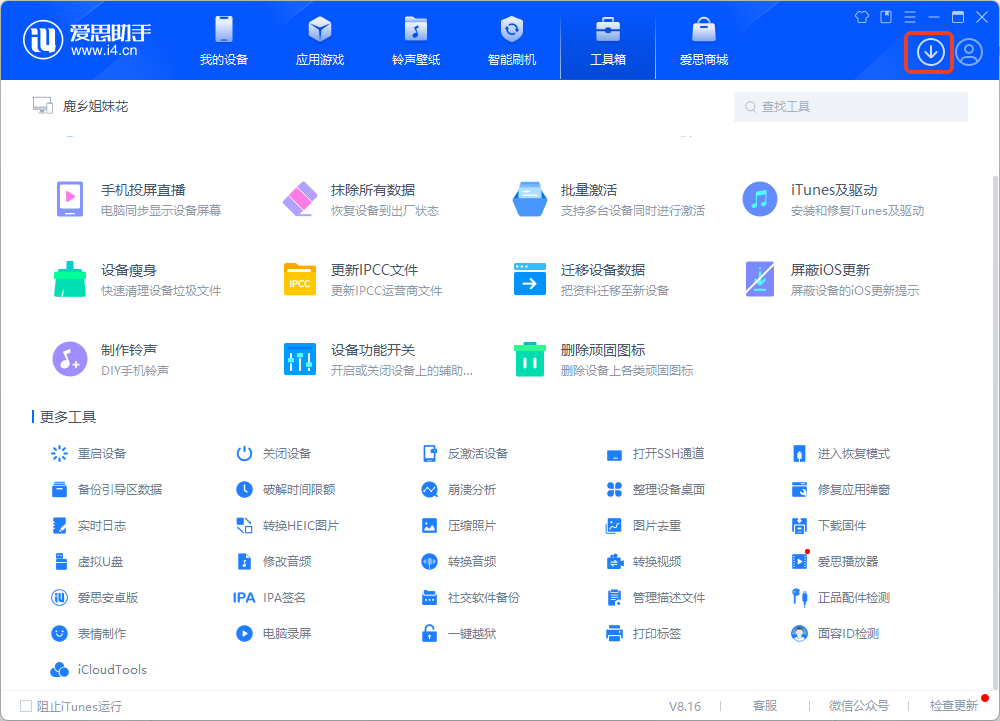Open 打印标签 tool

pos(643,634)
